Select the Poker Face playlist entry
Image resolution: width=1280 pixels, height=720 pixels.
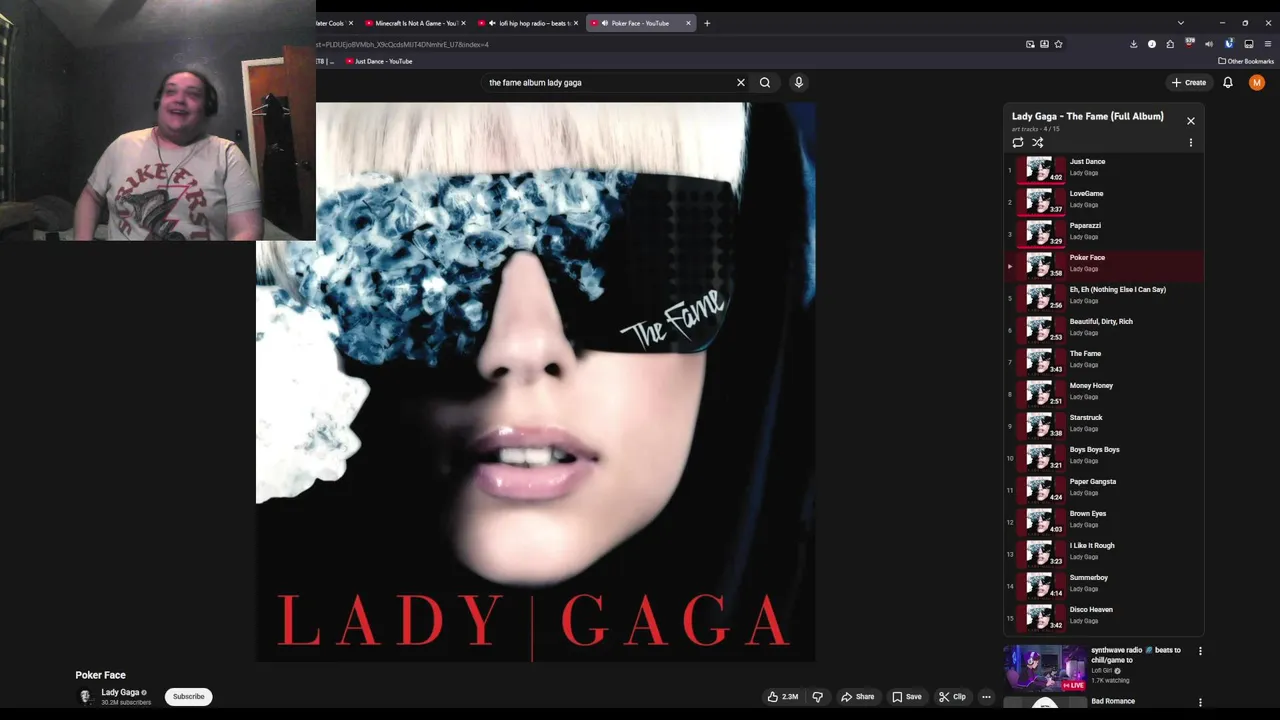[x=1104, y=264]
